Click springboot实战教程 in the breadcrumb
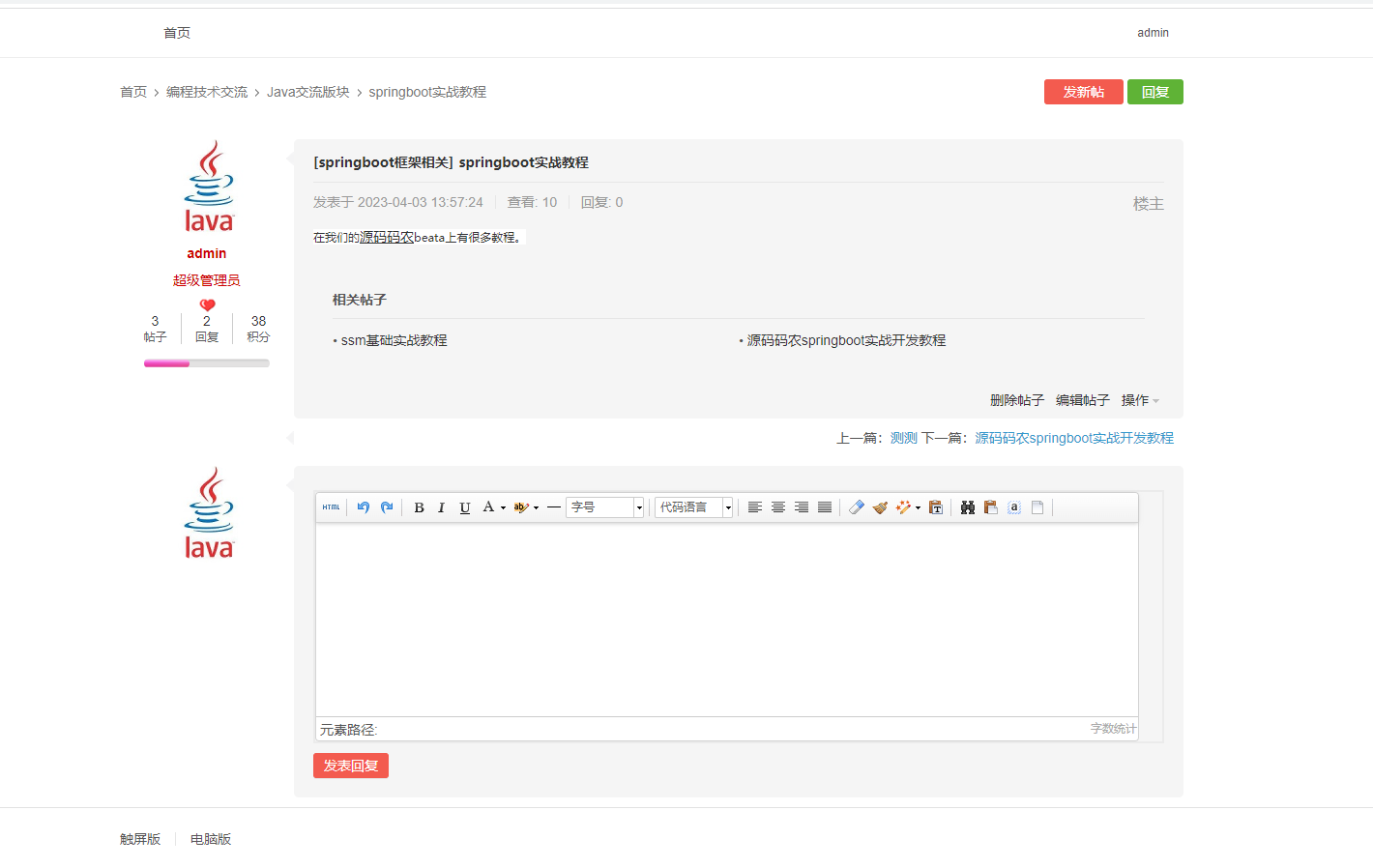 point(427,92)
